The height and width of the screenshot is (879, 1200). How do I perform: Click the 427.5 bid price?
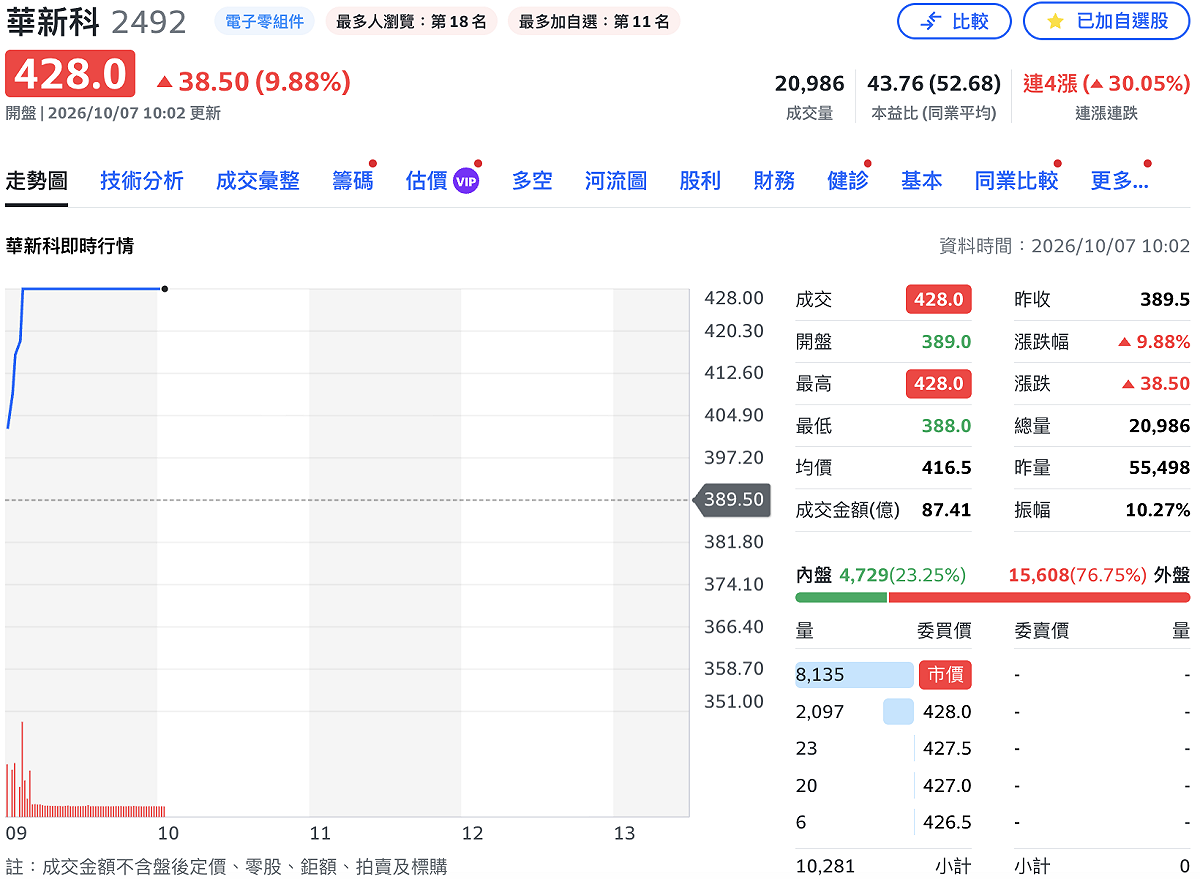coord(946,749)
